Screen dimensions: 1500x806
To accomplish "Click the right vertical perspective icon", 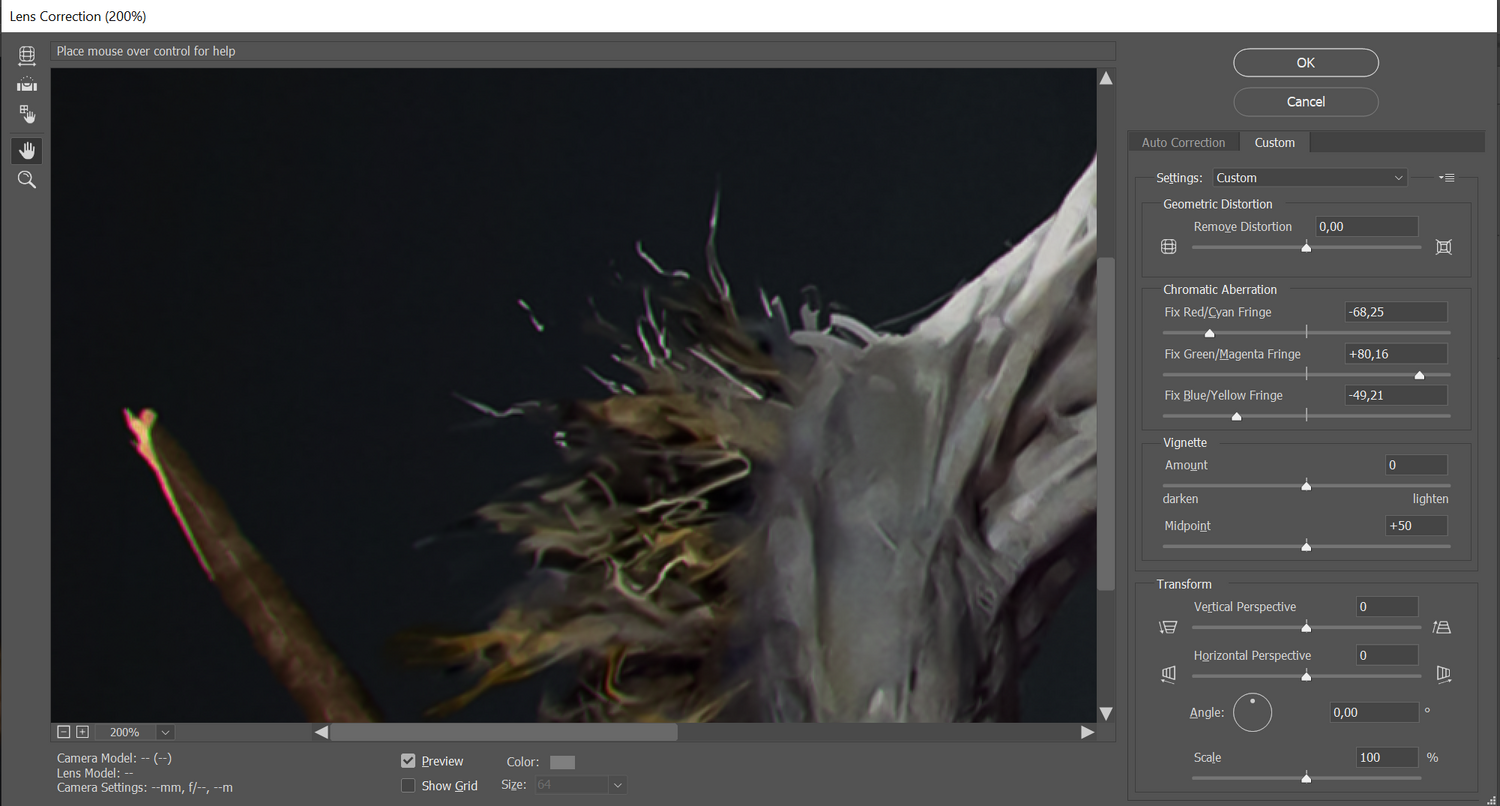I will point(1442,627).
